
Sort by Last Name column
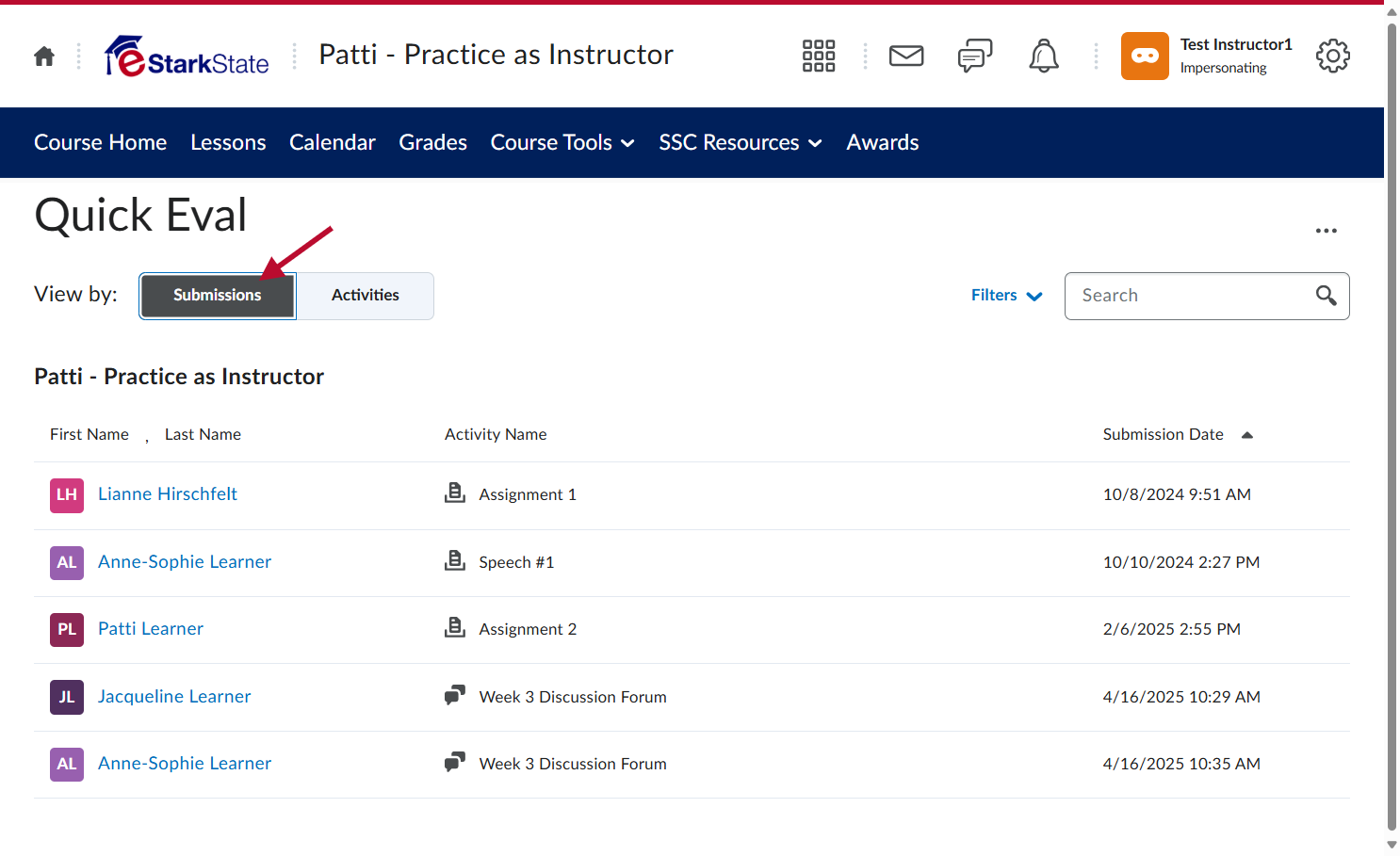203,434
